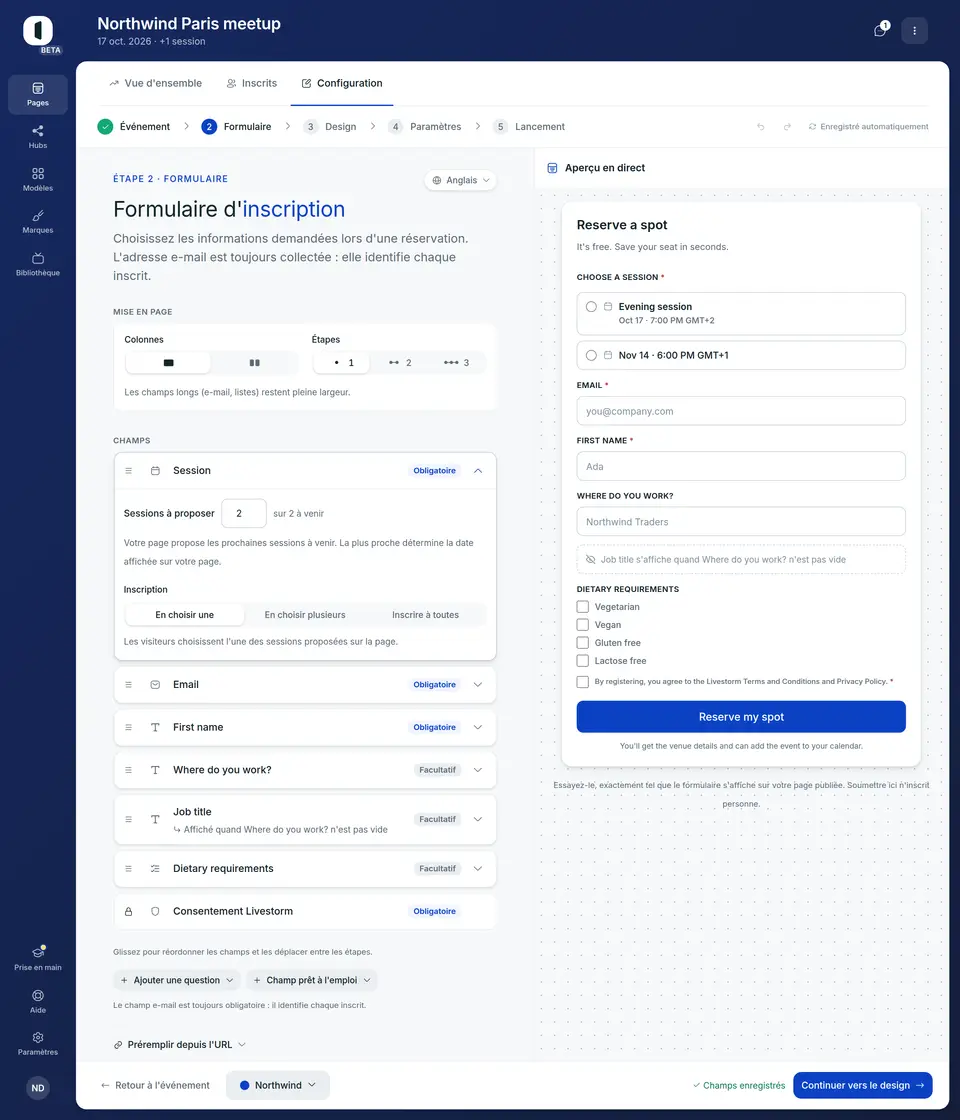The image size is (960, 1120).
Task: Open Aide in the sidebar
Action: 38,1001
